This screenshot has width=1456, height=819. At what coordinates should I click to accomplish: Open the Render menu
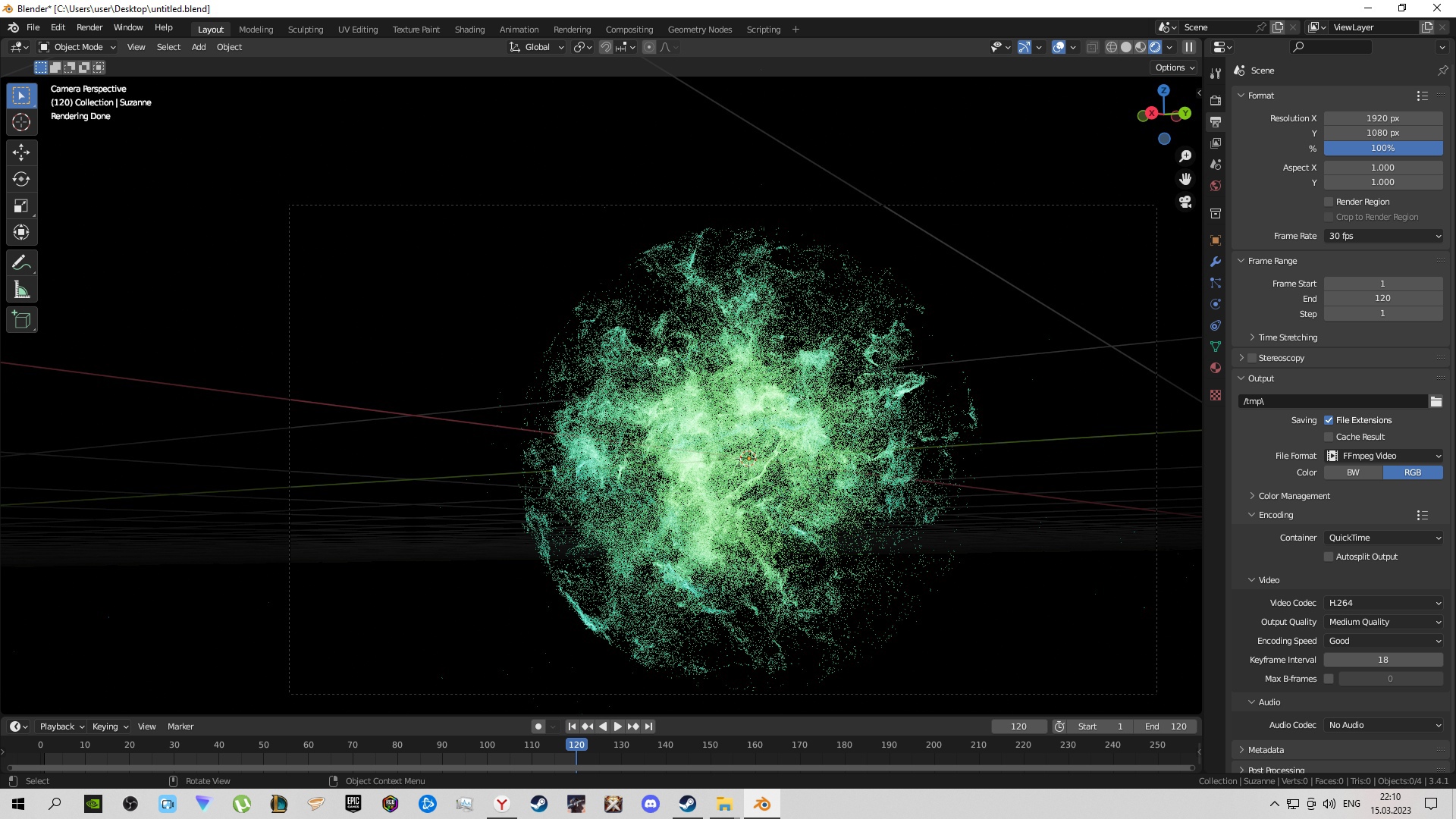pyautogui.click(x=89, y=27)
